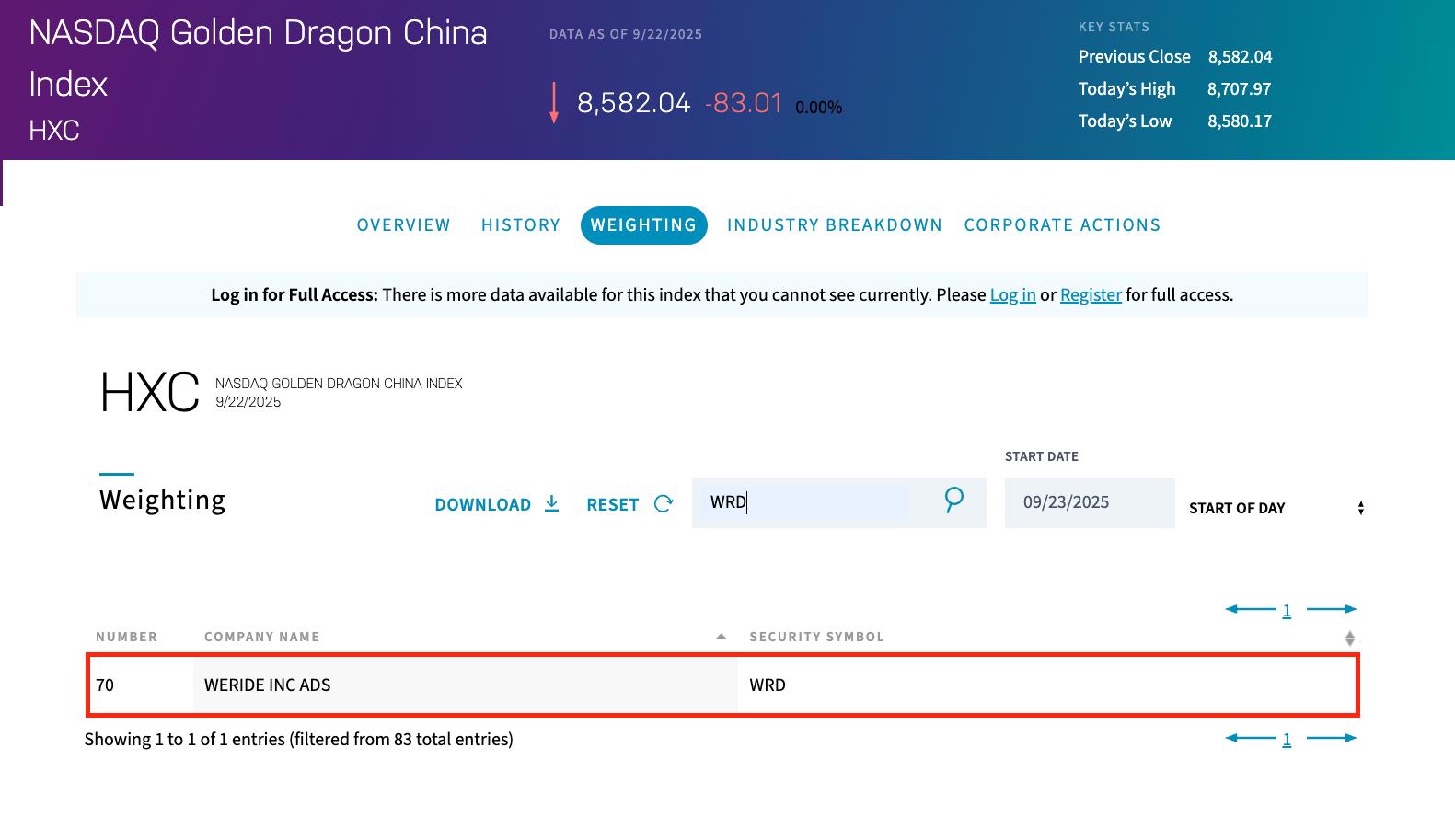The image size is (1455, 840).
Task: Click the next page arrow below the table
Action: tap(1332, 738)
